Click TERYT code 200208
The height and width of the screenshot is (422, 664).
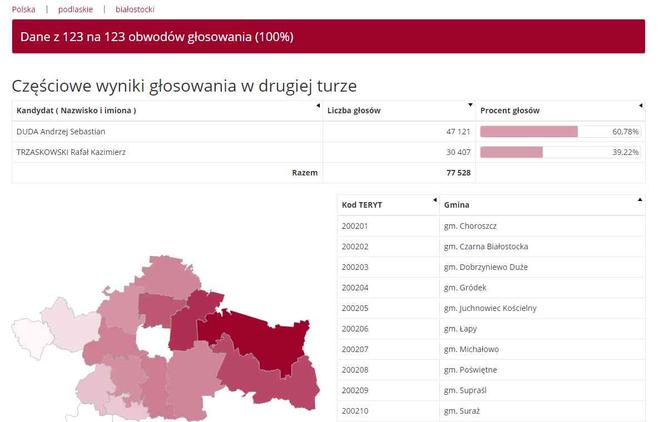[355, 370]
